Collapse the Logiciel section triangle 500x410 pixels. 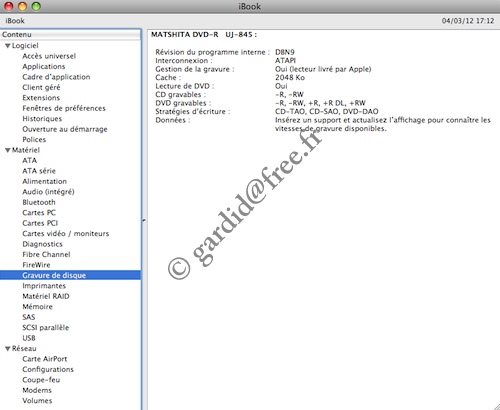point(7,46)
